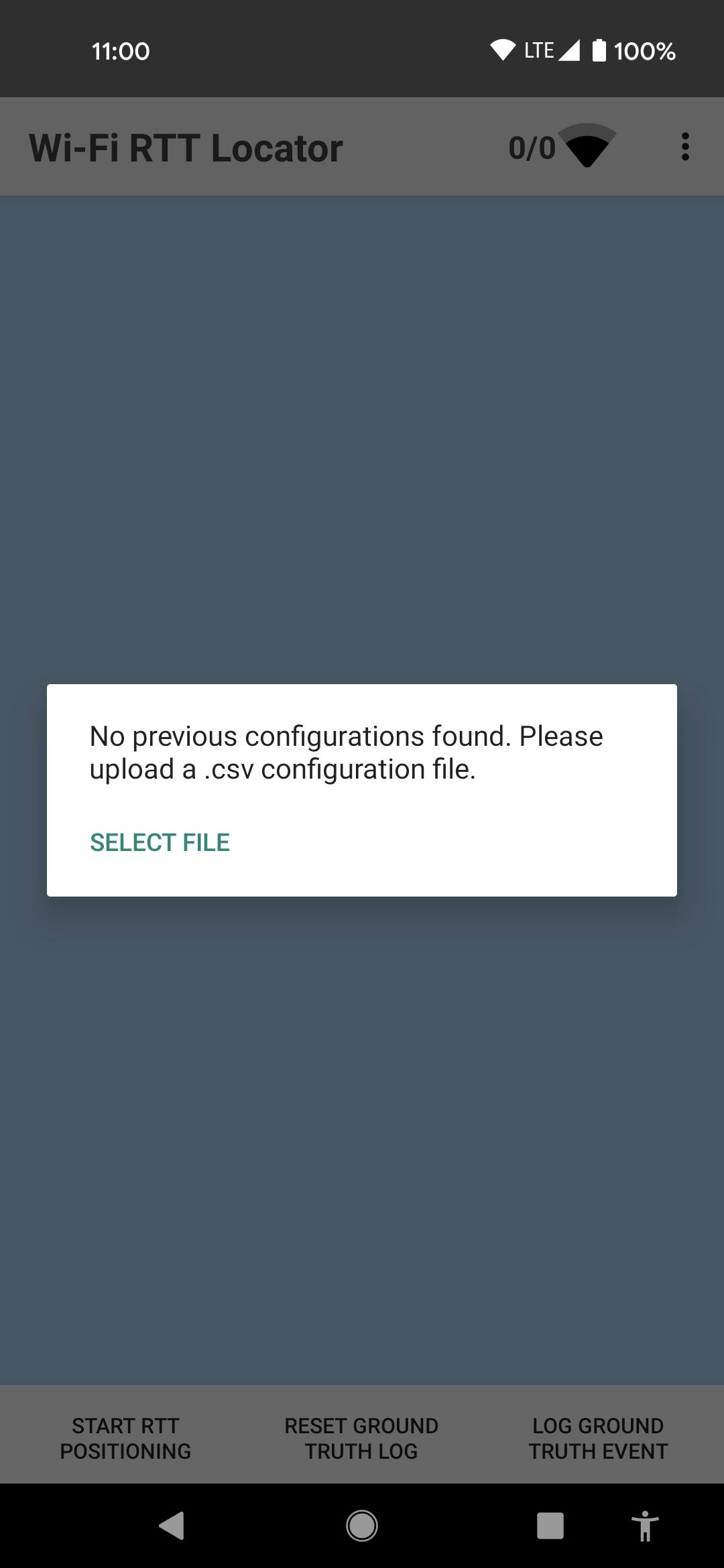Tap the 0/0 access point counter
The height and width of the screenshot is (1568, 724).
[532, 148]
